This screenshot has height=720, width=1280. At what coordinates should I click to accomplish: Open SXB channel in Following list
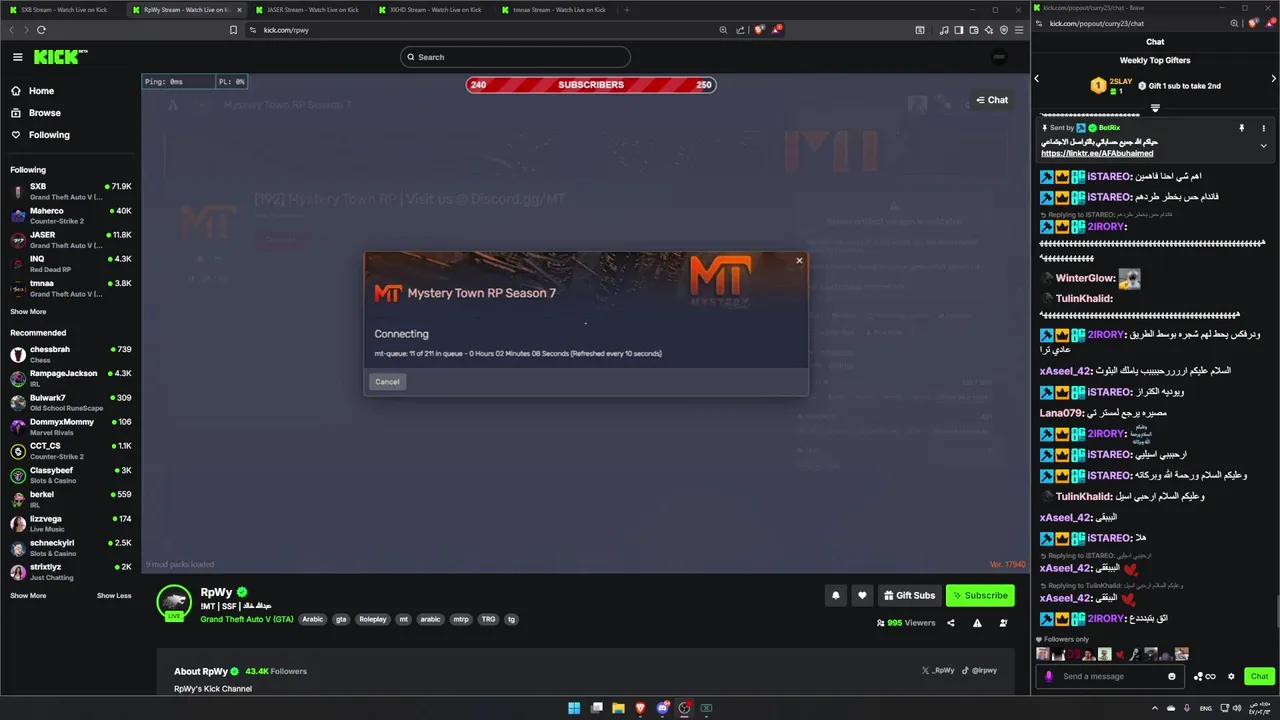tap(70, 191)
